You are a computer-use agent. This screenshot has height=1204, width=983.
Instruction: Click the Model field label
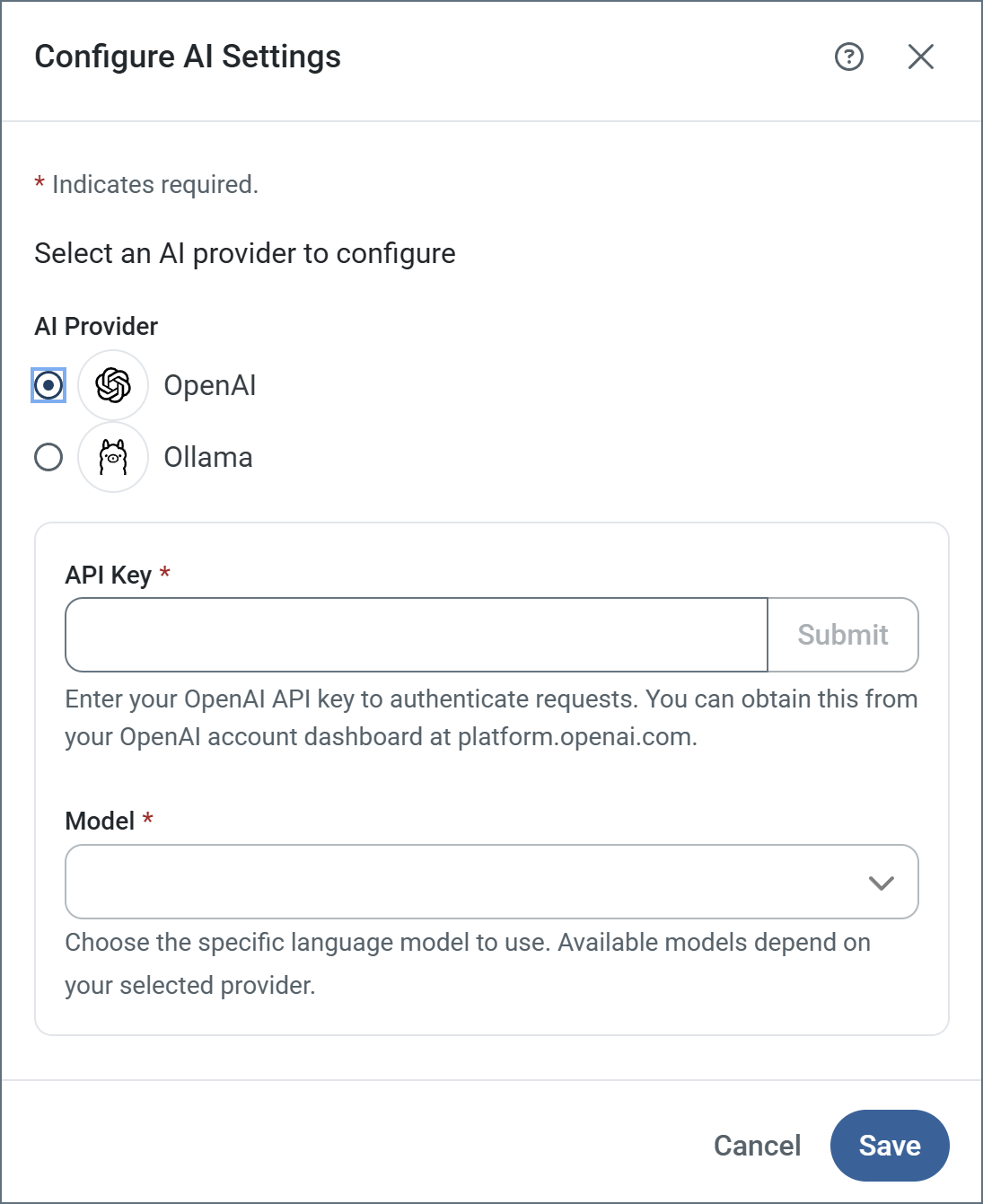(x=100, y=821)
